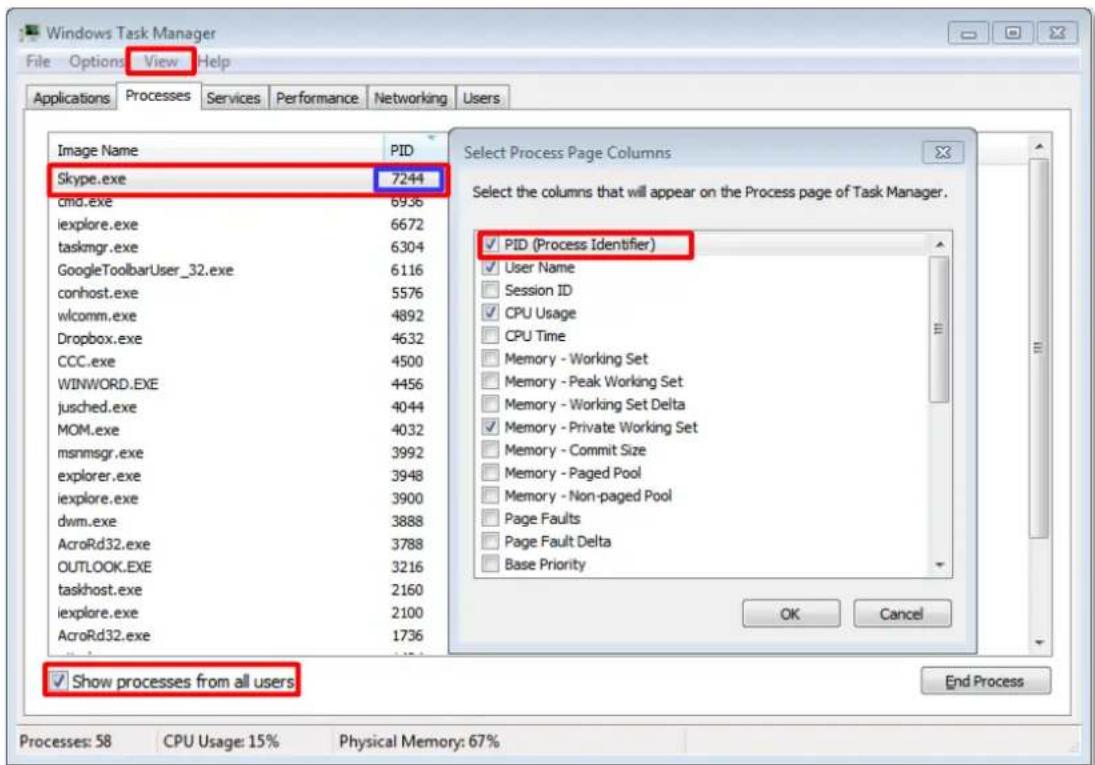Screen dimensions: 1095x765
Task: Select AcroRd32.exe with PID 3788
Action: pos(248,544)
